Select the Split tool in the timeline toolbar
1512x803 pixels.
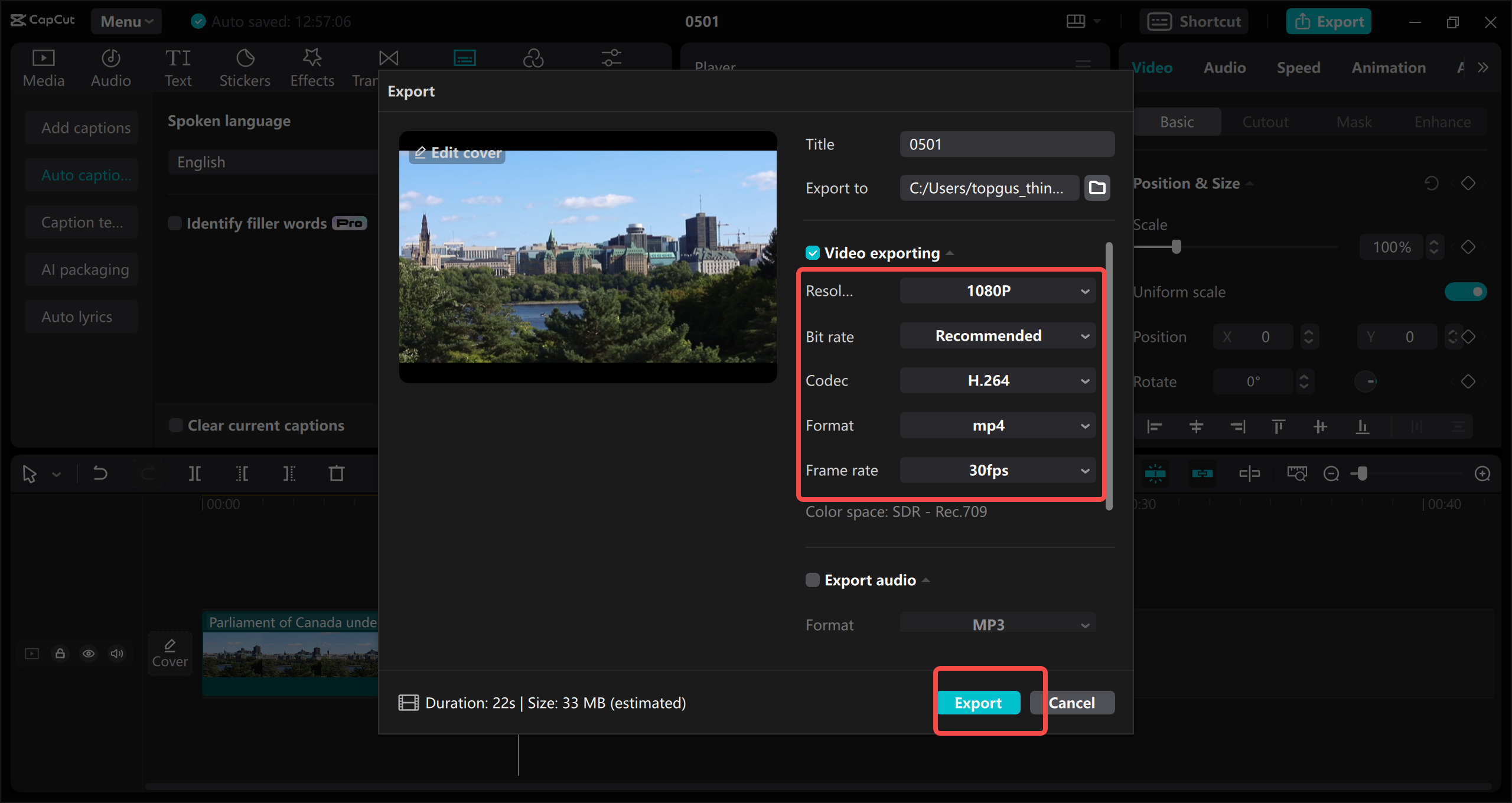point(194,473)
